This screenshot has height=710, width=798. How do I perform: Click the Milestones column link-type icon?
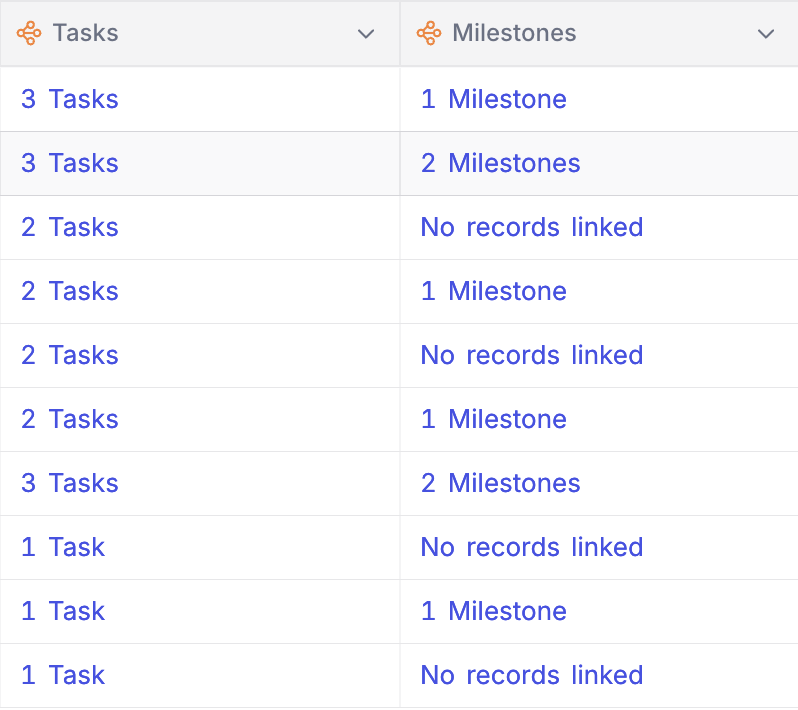(x=429, y=33)
